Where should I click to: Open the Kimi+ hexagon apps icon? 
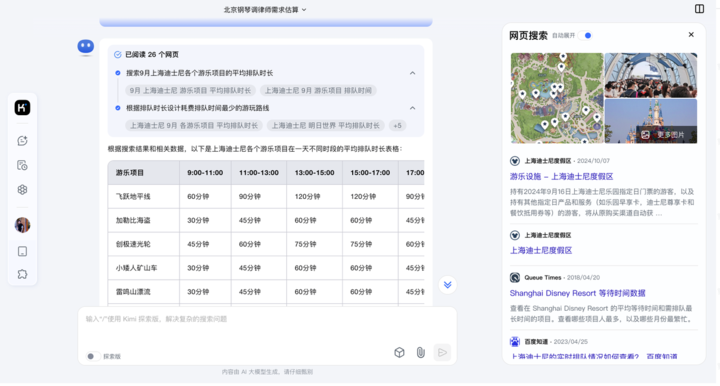tap(22, 190)
